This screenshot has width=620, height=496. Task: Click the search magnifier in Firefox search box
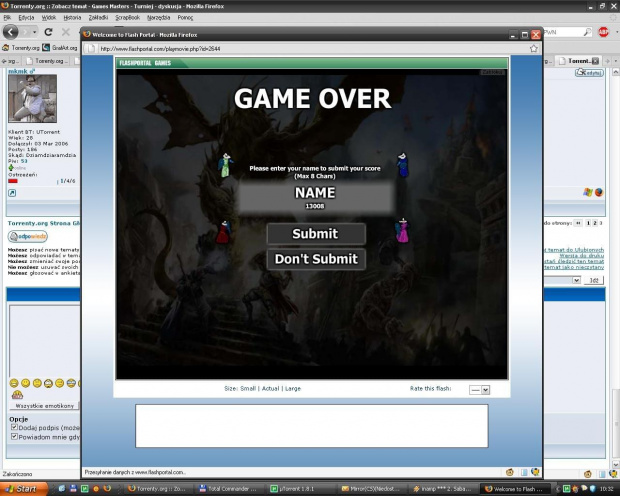588,32
